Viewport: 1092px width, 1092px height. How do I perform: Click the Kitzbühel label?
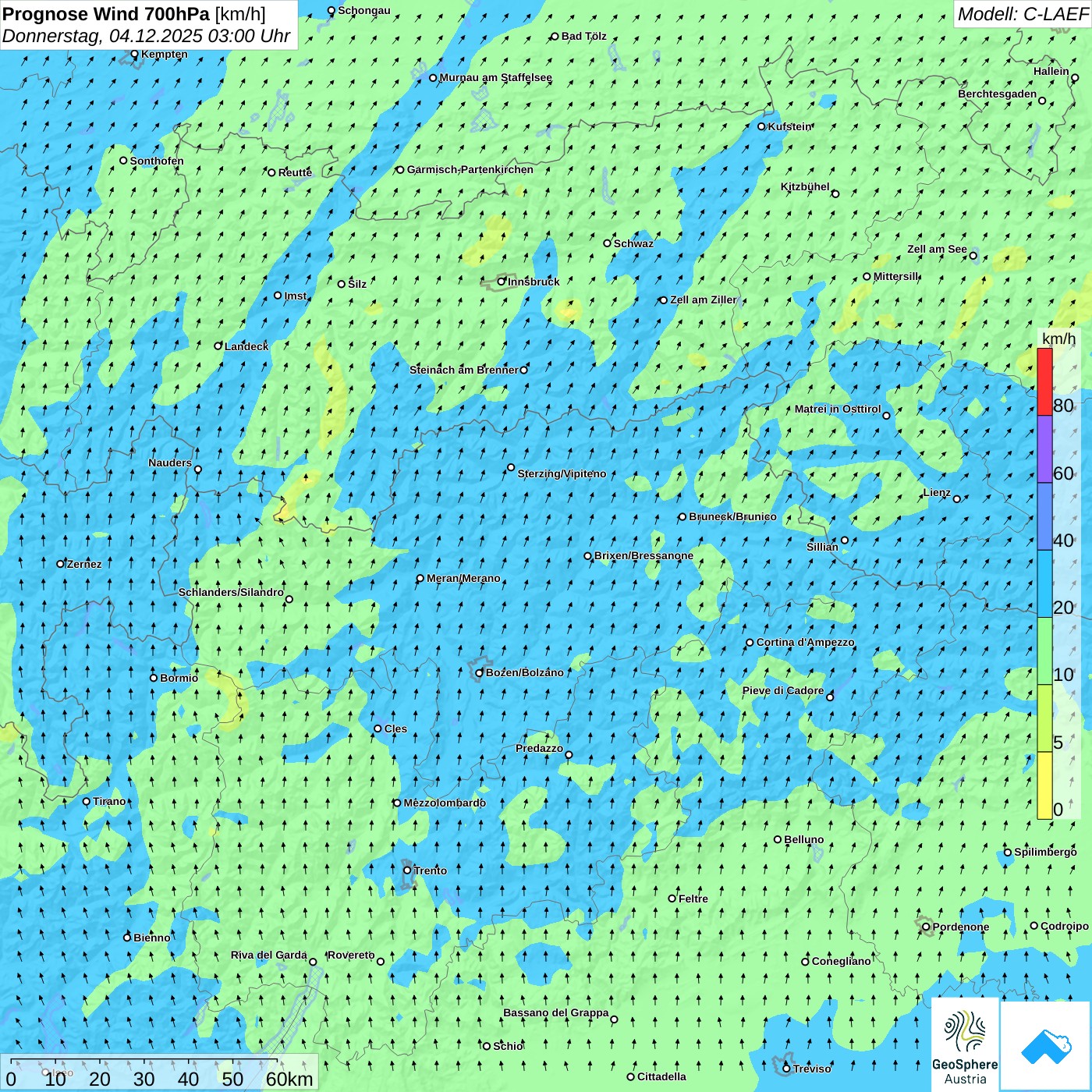(805, 186)
